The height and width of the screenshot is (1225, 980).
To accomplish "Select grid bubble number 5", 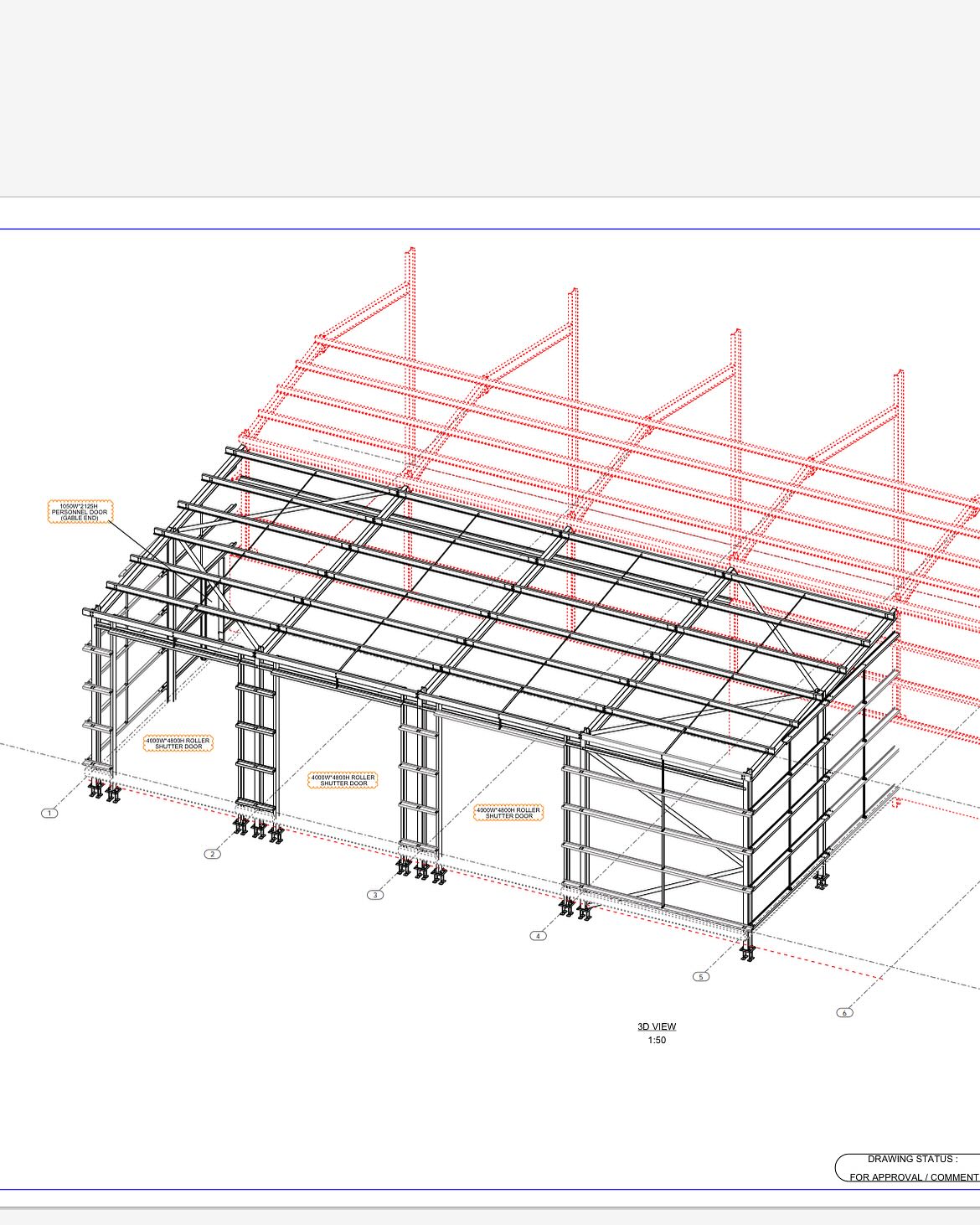I will pyautogui.click(x=700, y=974).
